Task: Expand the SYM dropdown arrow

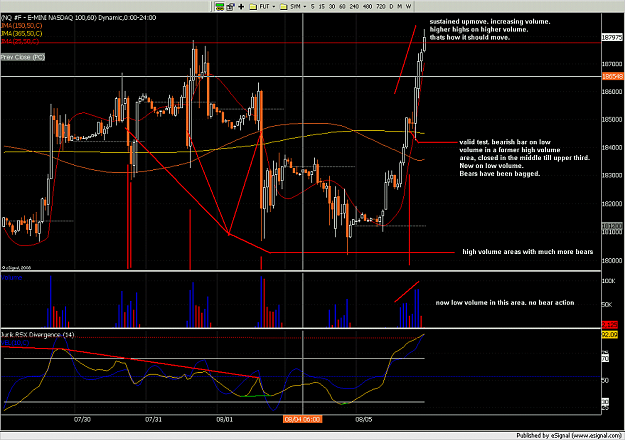Action: point(305,6)
